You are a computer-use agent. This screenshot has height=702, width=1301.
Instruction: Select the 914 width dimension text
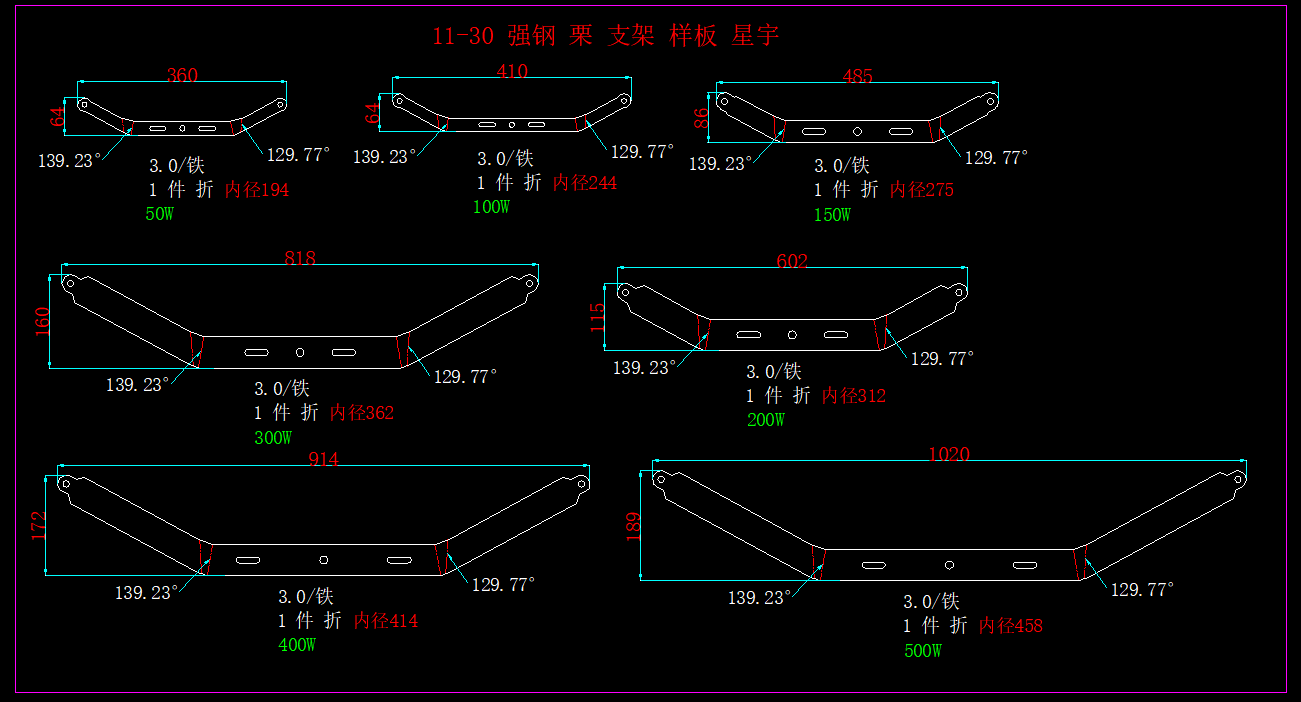coord(323,459)
